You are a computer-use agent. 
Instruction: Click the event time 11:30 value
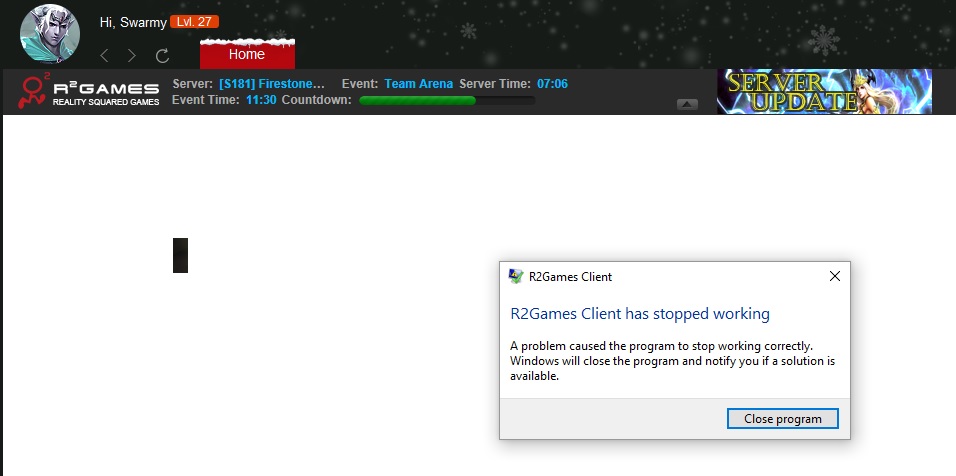261,100
